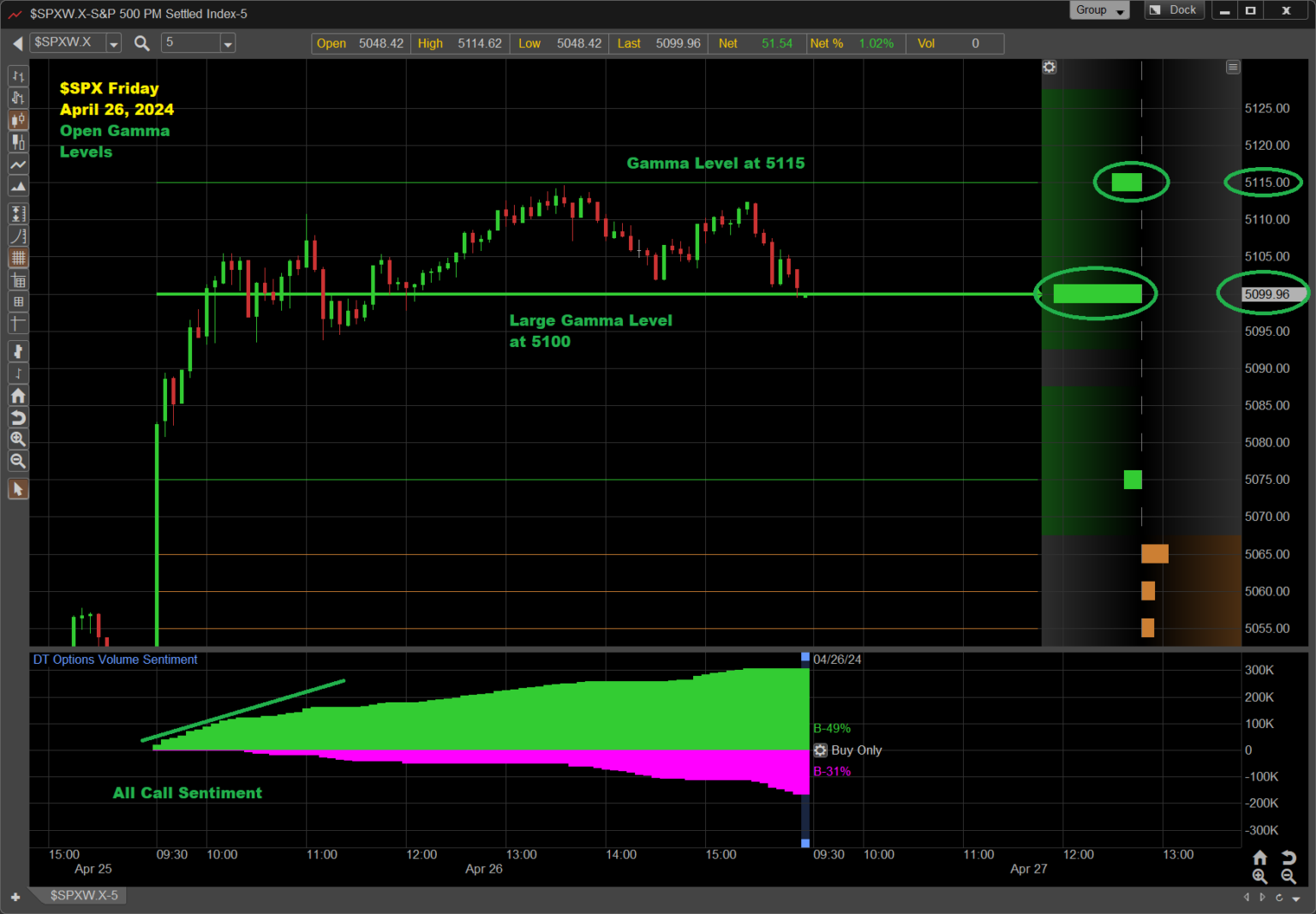Open the hamburger menu above price axis
Viewport: 1316px width, 914px height.
point(1233,68)
